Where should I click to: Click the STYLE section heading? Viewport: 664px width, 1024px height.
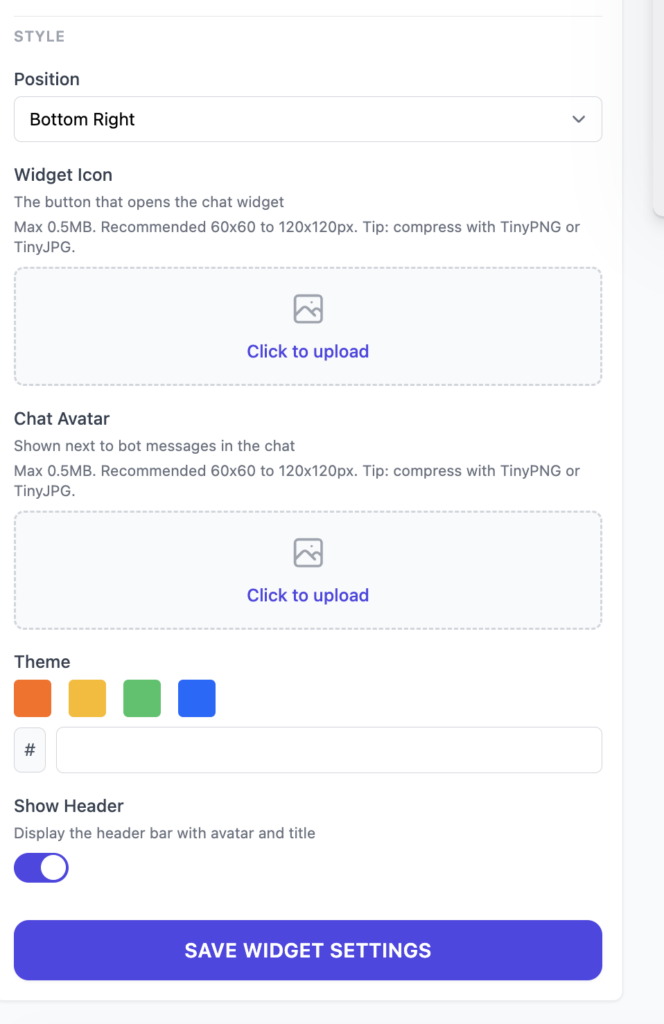(x=39, y=36)
